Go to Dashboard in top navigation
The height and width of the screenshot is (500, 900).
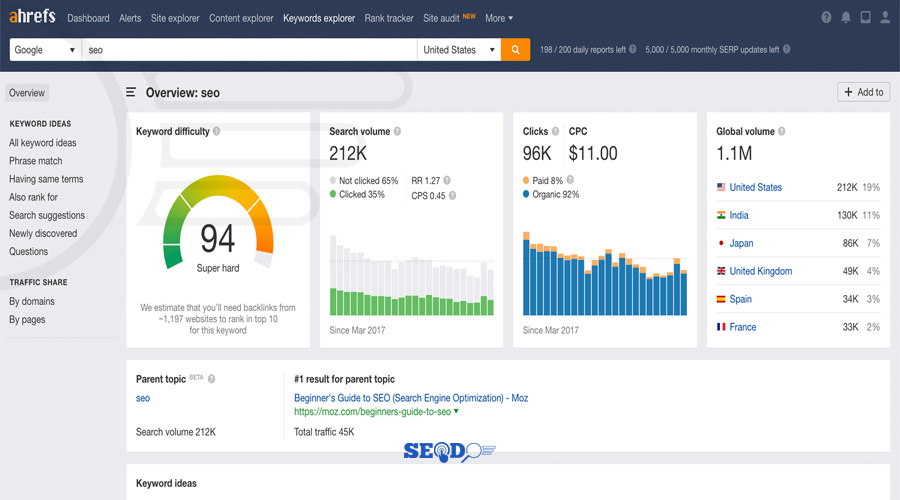point(88,18)
